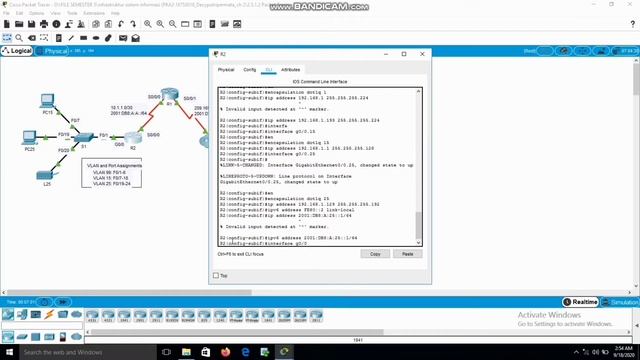Choose the Connections lightning category

49,314
